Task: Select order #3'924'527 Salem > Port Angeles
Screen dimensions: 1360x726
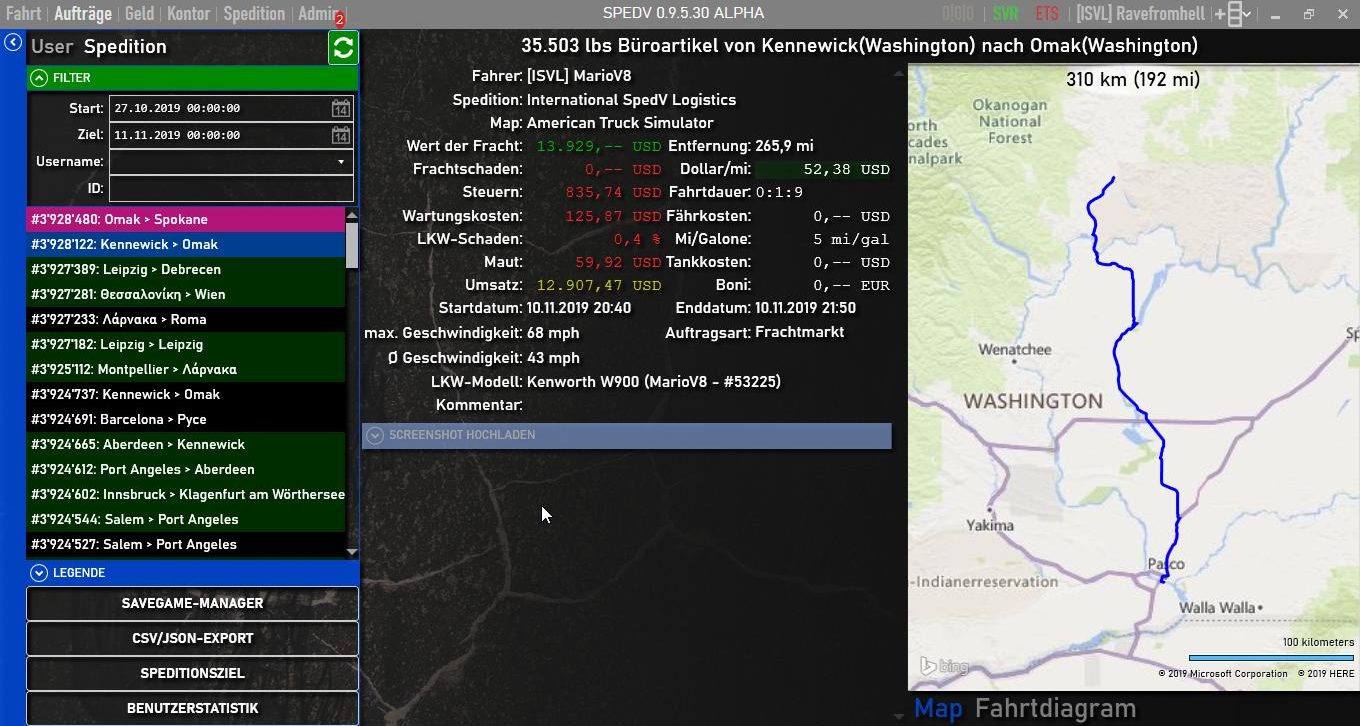Action: pyautogui.click(x=186, y=544)
